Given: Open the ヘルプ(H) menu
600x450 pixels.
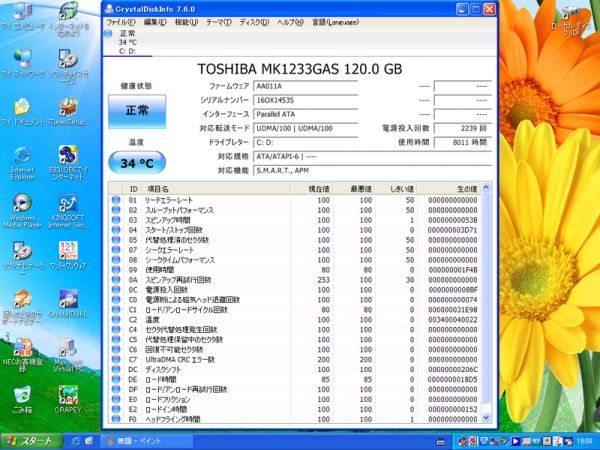Looking at the screenshot, I should [x=290, y=22].
